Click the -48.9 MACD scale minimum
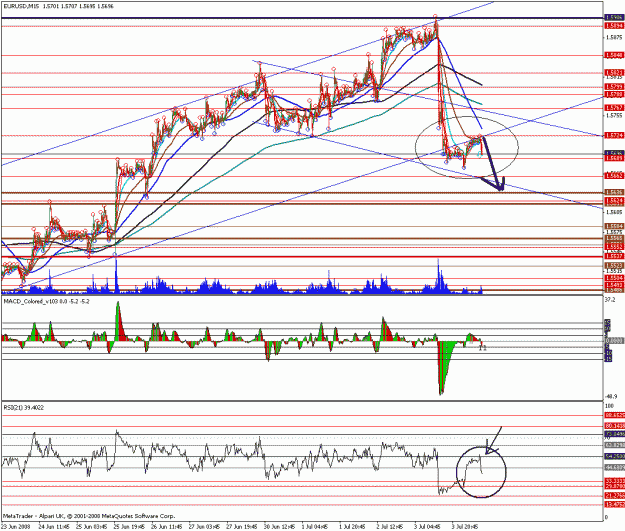The height and width of the screenshot is (531, 625). [611, 396]
